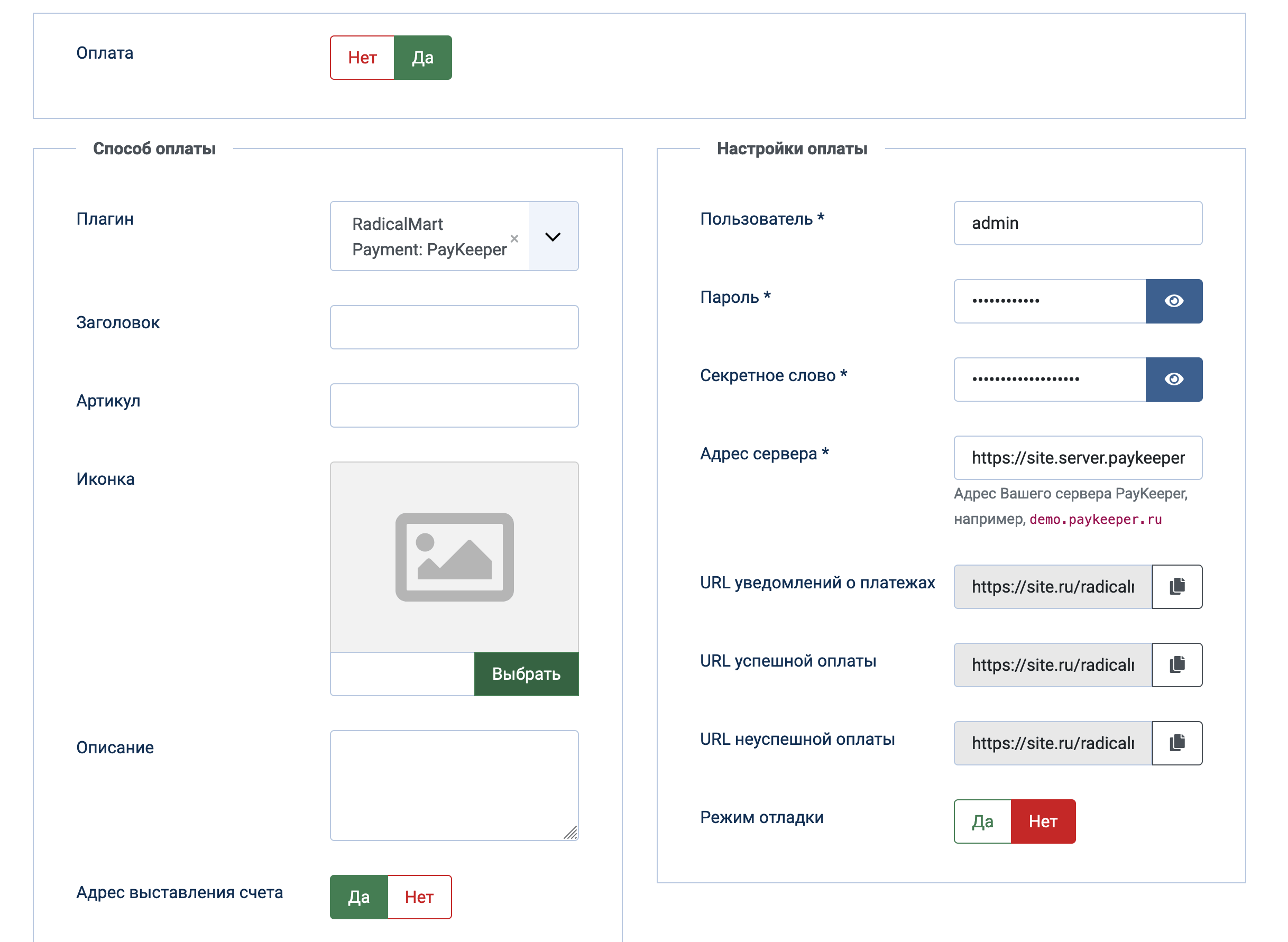Click the Артикул input field
Image resolution: width=1288 pixels, height=942 pixels.
[x=454, y=405]
